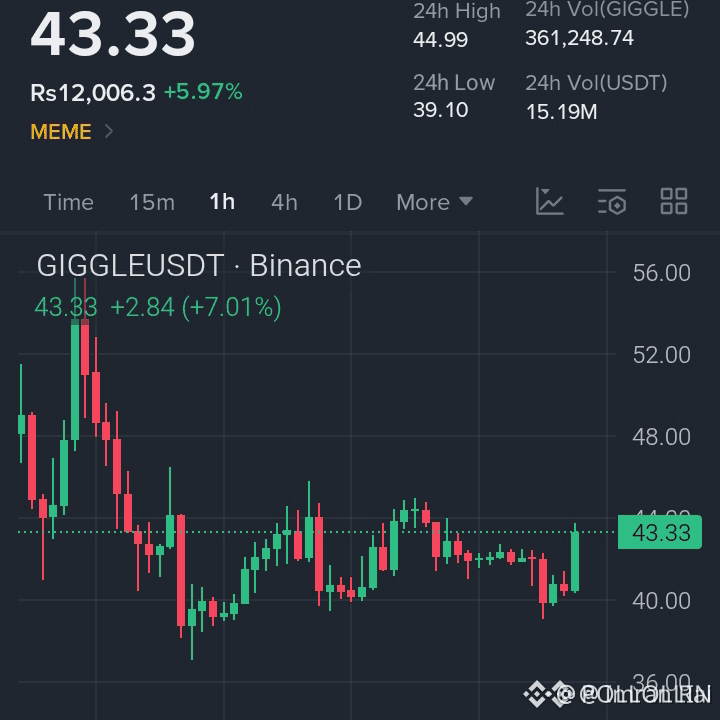
Task: Click the 52.00 price axis label
Action: coord(661,354)
